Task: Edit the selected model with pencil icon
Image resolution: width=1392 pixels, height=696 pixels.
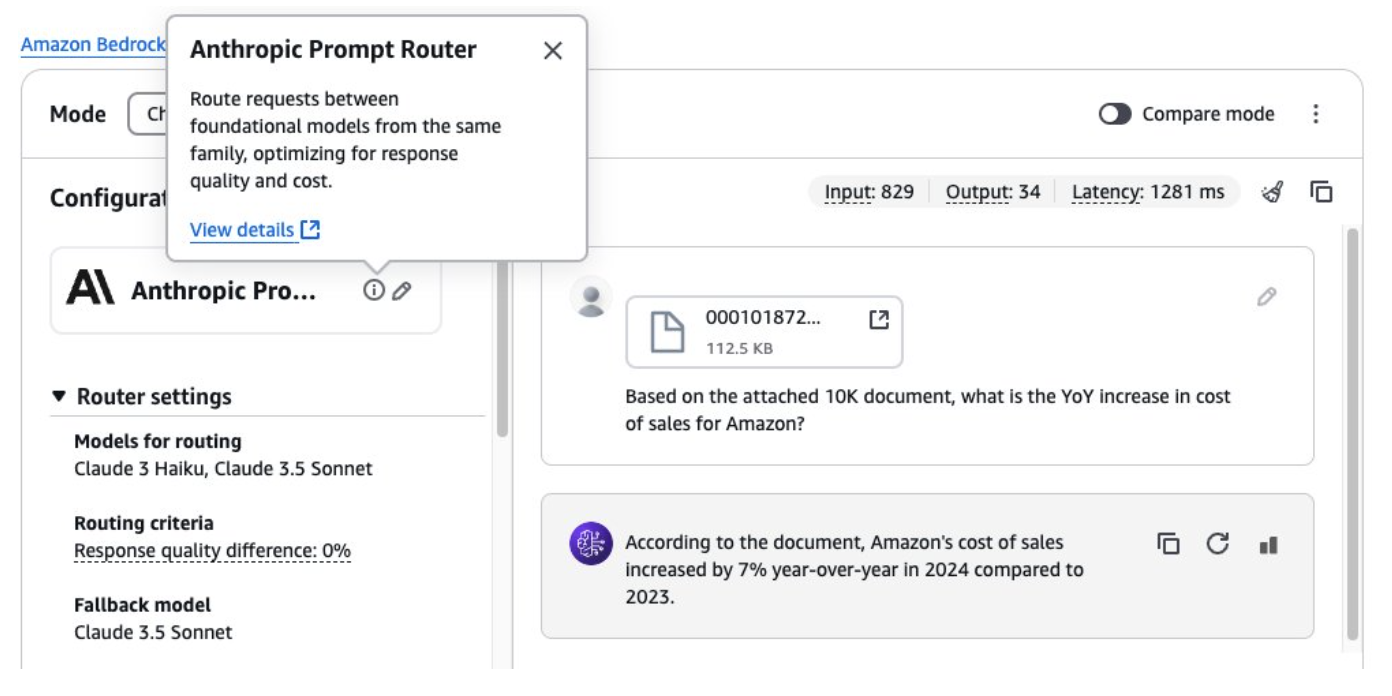Action: tap(402, 291)
